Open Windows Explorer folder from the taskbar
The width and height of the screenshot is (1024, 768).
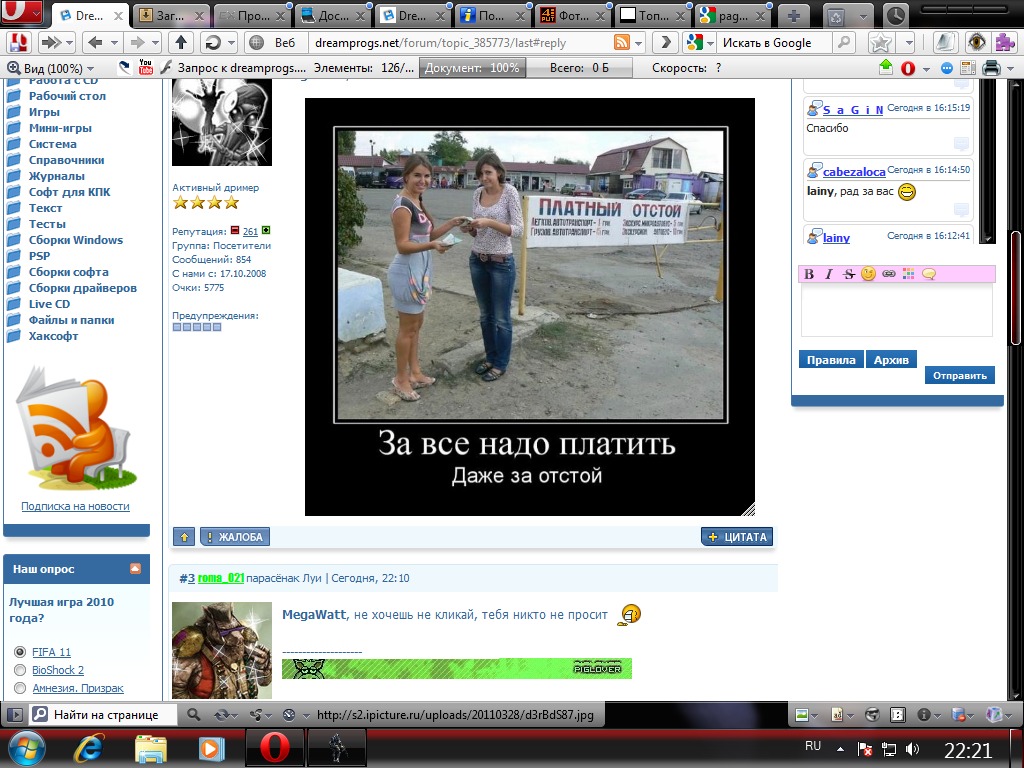point(151,748)
